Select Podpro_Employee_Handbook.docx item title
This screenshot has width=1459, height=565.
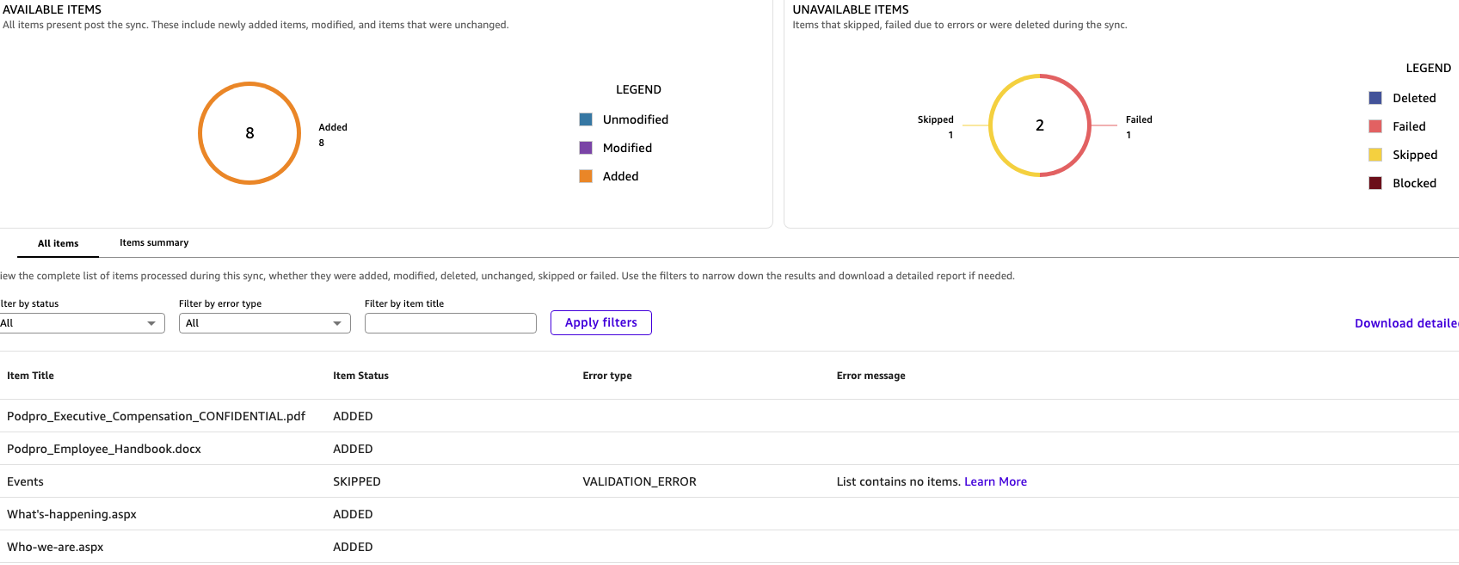point(104,449)
